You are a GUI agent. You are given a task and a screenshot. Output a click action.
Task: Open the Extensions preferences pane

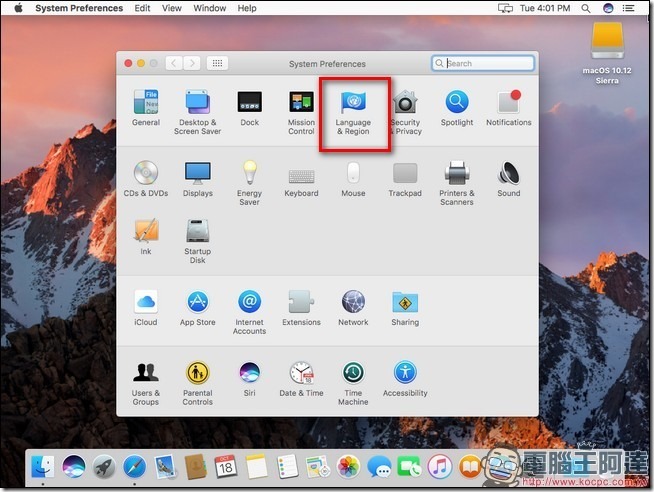coord(301,308)
